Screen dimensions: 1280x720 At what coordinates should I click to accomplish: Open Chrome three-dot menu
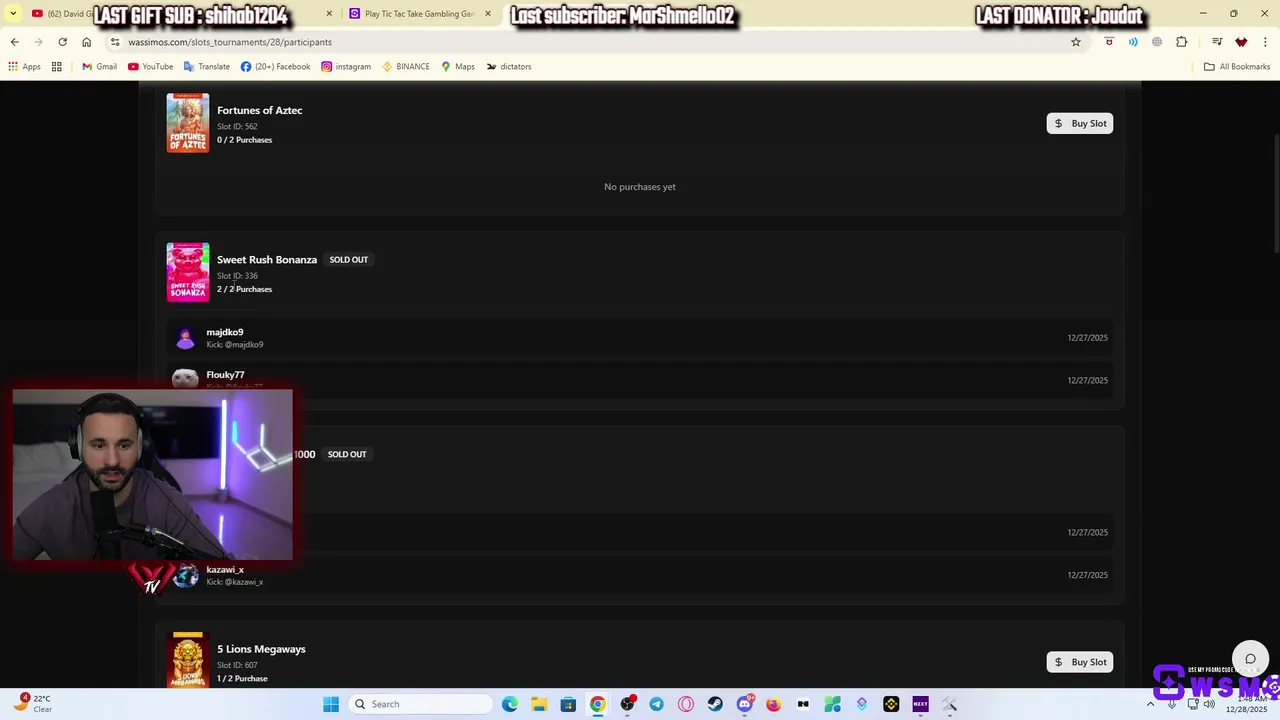[x=1265, y=42]
